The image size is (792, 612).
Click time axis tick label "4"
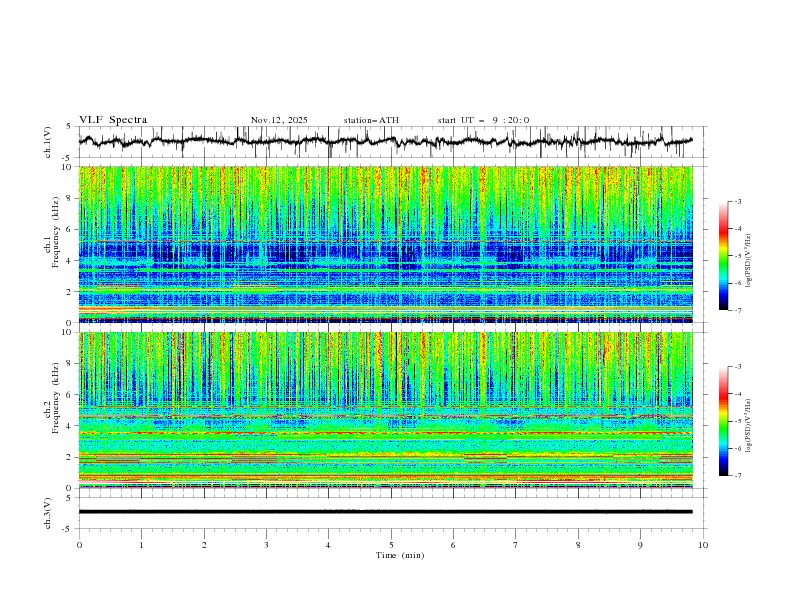tap(328, 545)
